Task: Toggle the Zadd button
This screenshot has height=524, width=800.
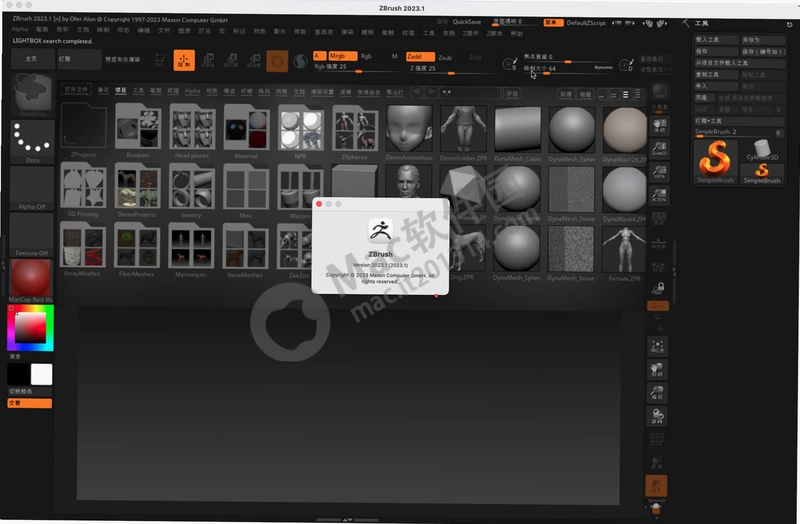Action: (x=420, y=57)
